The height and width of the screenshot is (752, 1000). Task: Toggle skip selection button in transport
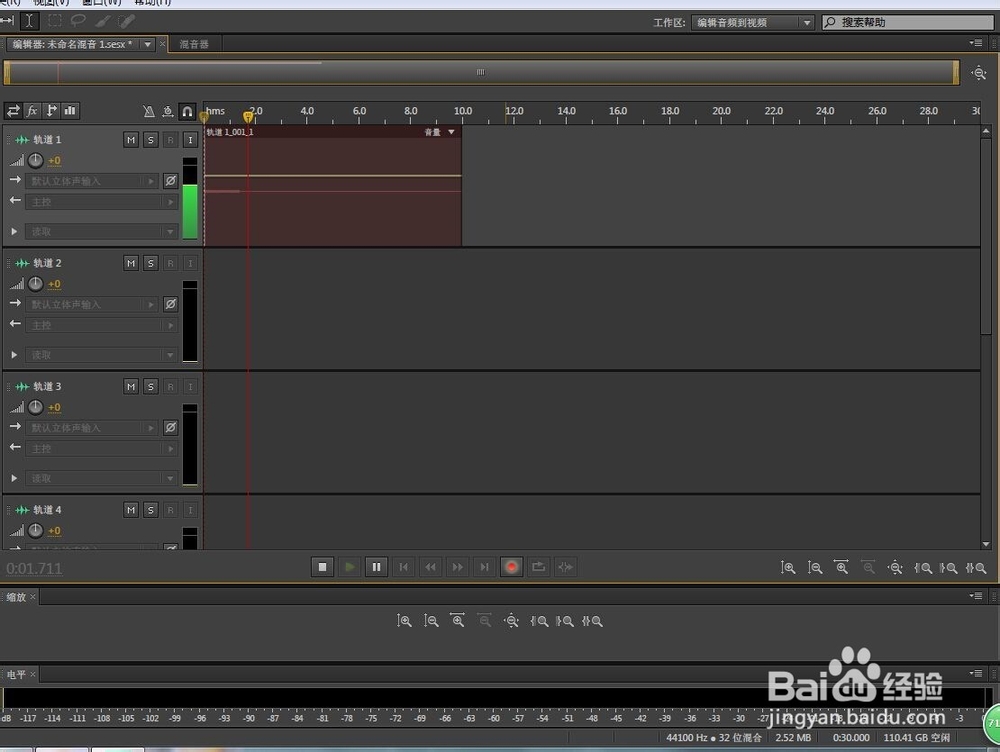tap(565, 566)
